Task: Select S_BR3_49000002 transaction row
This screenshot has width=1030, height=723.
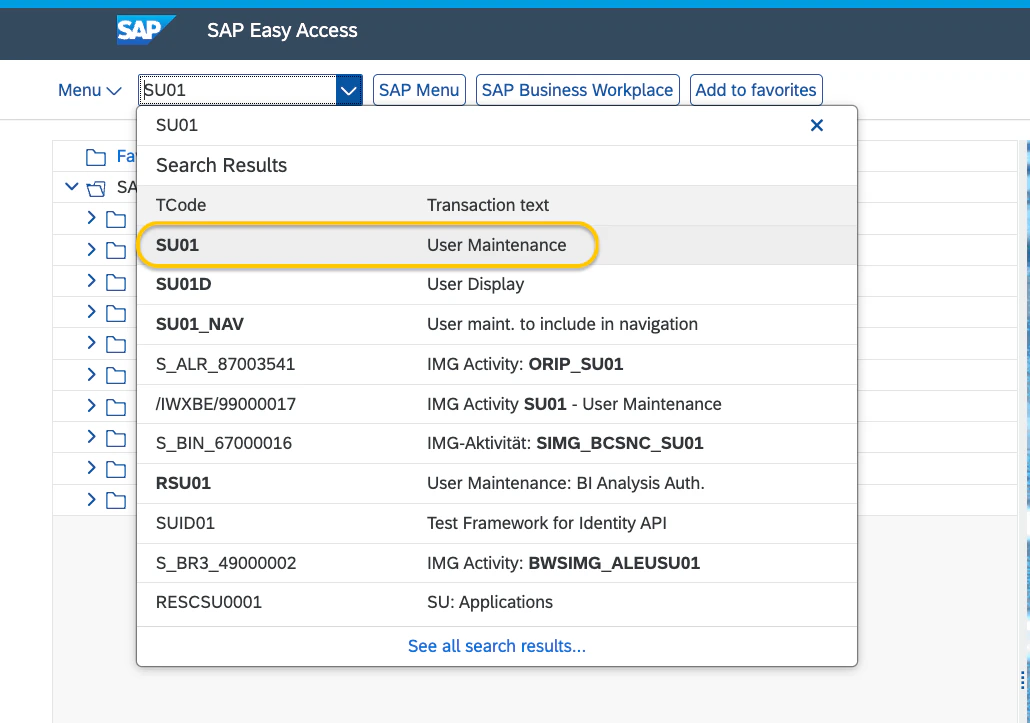Action: [x=497, y=563]
